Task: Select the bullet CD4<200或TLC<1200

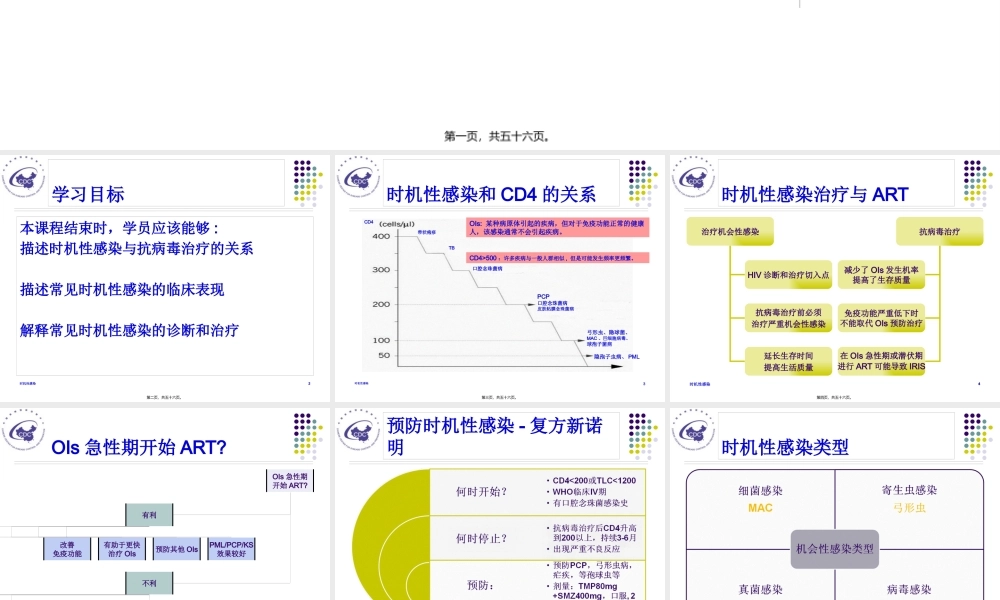Action: [592, 481]
